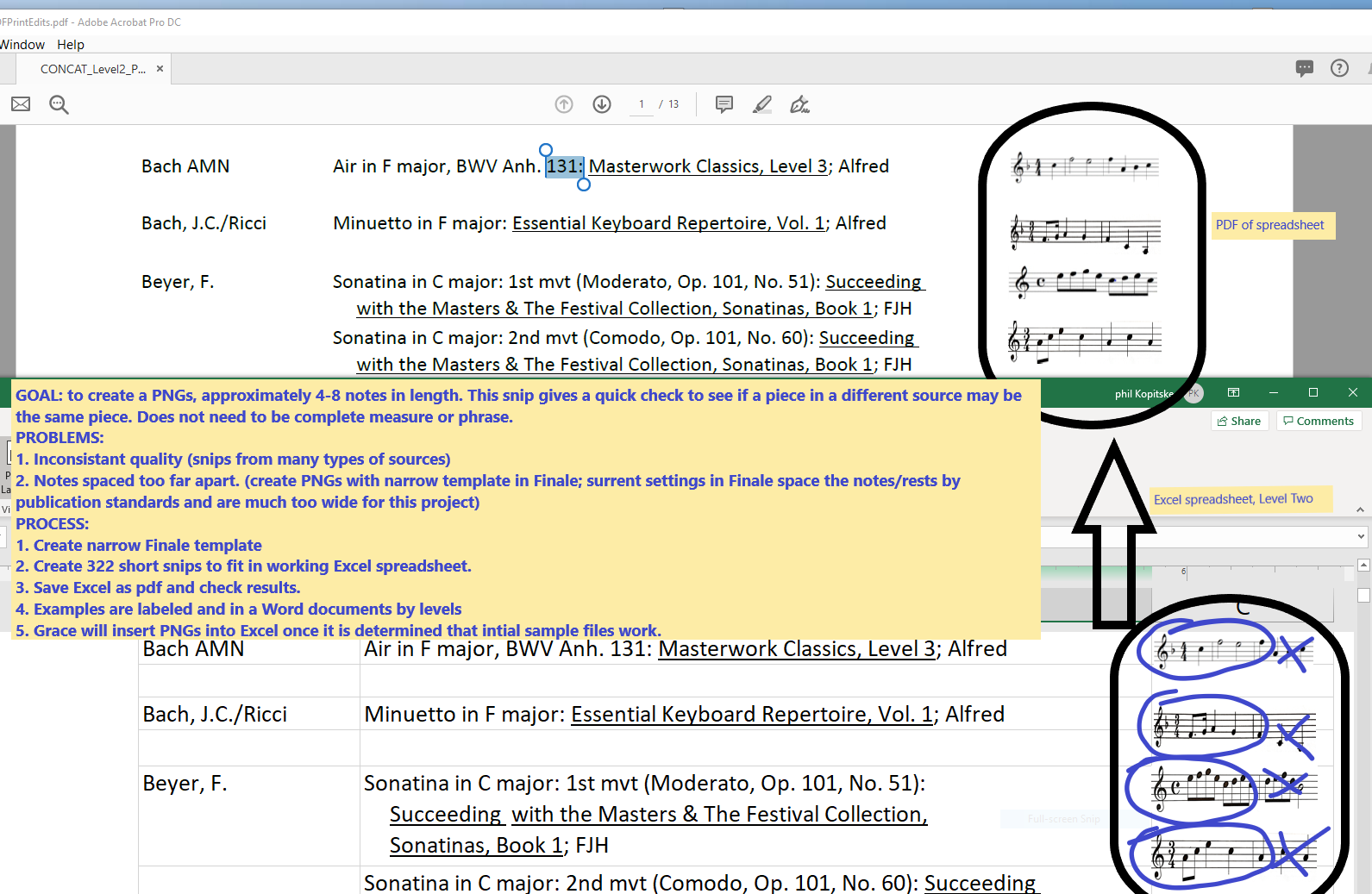Open the Fill & Sign pen tool
Viewport: 1372px width, 894px height.
800,105
